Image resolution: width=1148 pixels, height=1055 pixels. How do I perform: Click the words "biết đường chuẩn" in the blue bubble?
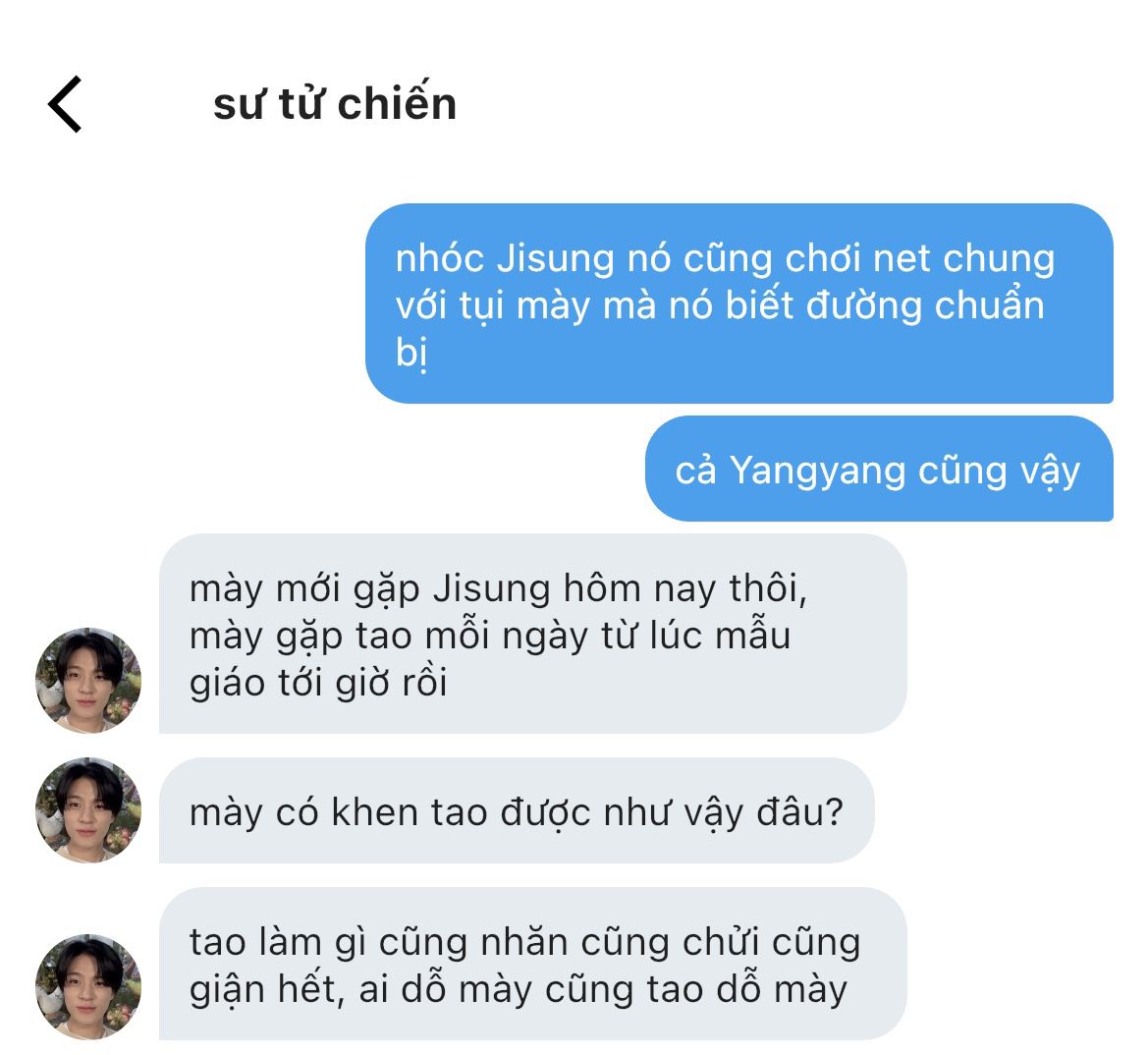(885, 306)
